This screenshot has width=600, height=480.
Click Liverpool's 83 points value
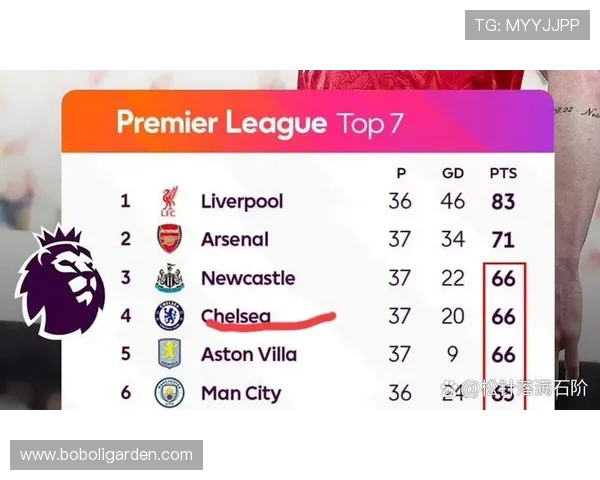tap(503, 202)
